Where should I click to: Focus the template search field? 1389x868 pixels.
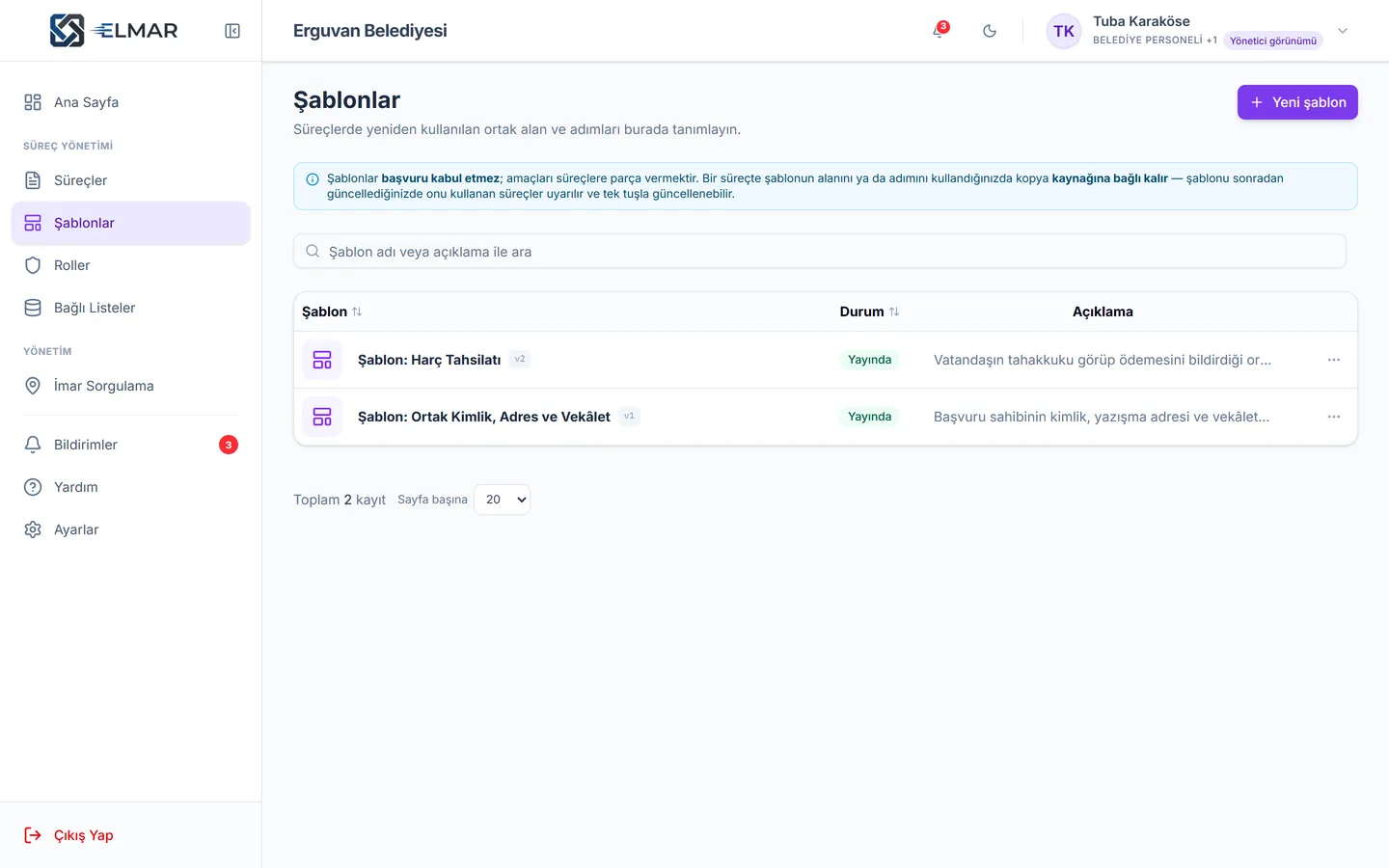[x=820, y=252]
